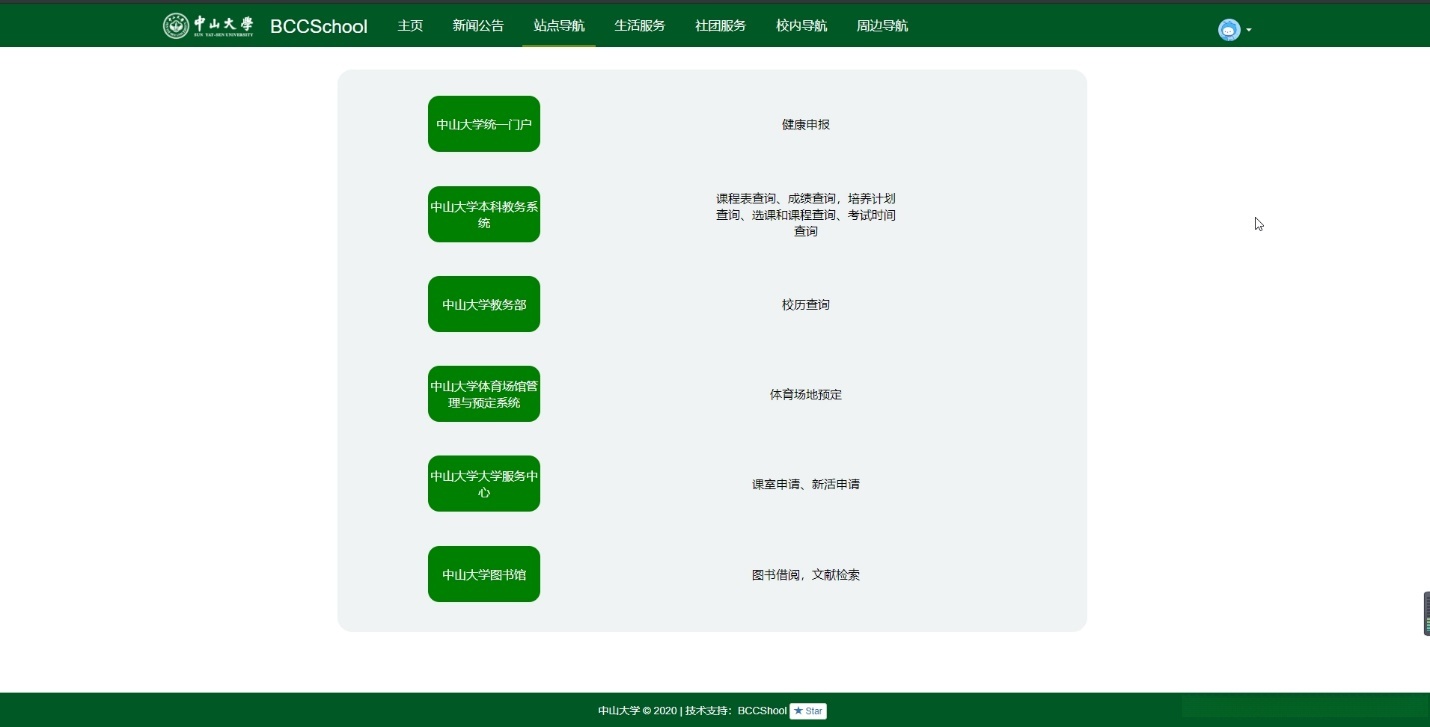Open the 中山大学本科教务系统 button

(x=484, y=214)
